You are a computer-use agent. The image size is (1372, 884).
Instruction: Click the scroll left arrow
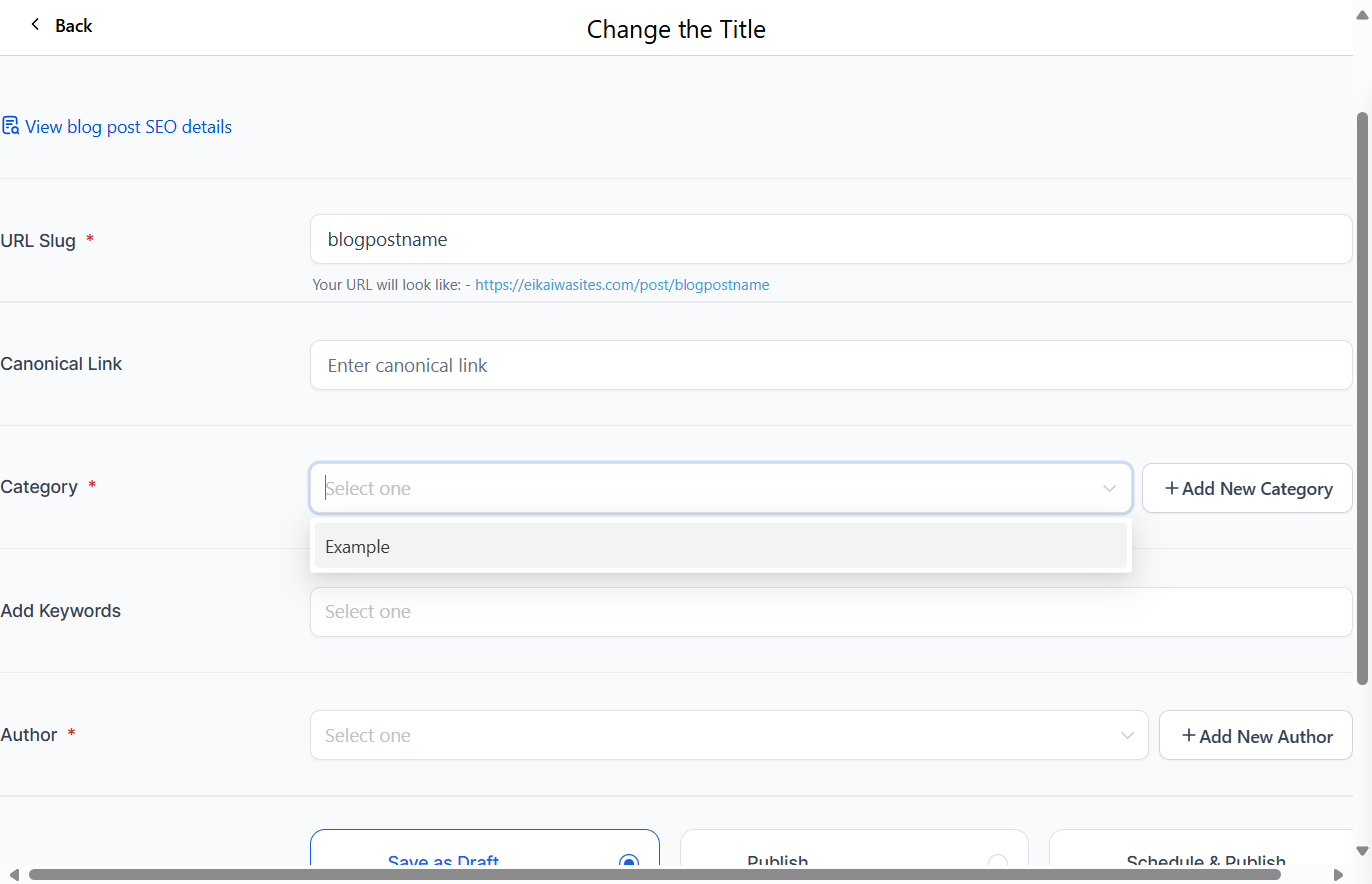pos(14,875)
